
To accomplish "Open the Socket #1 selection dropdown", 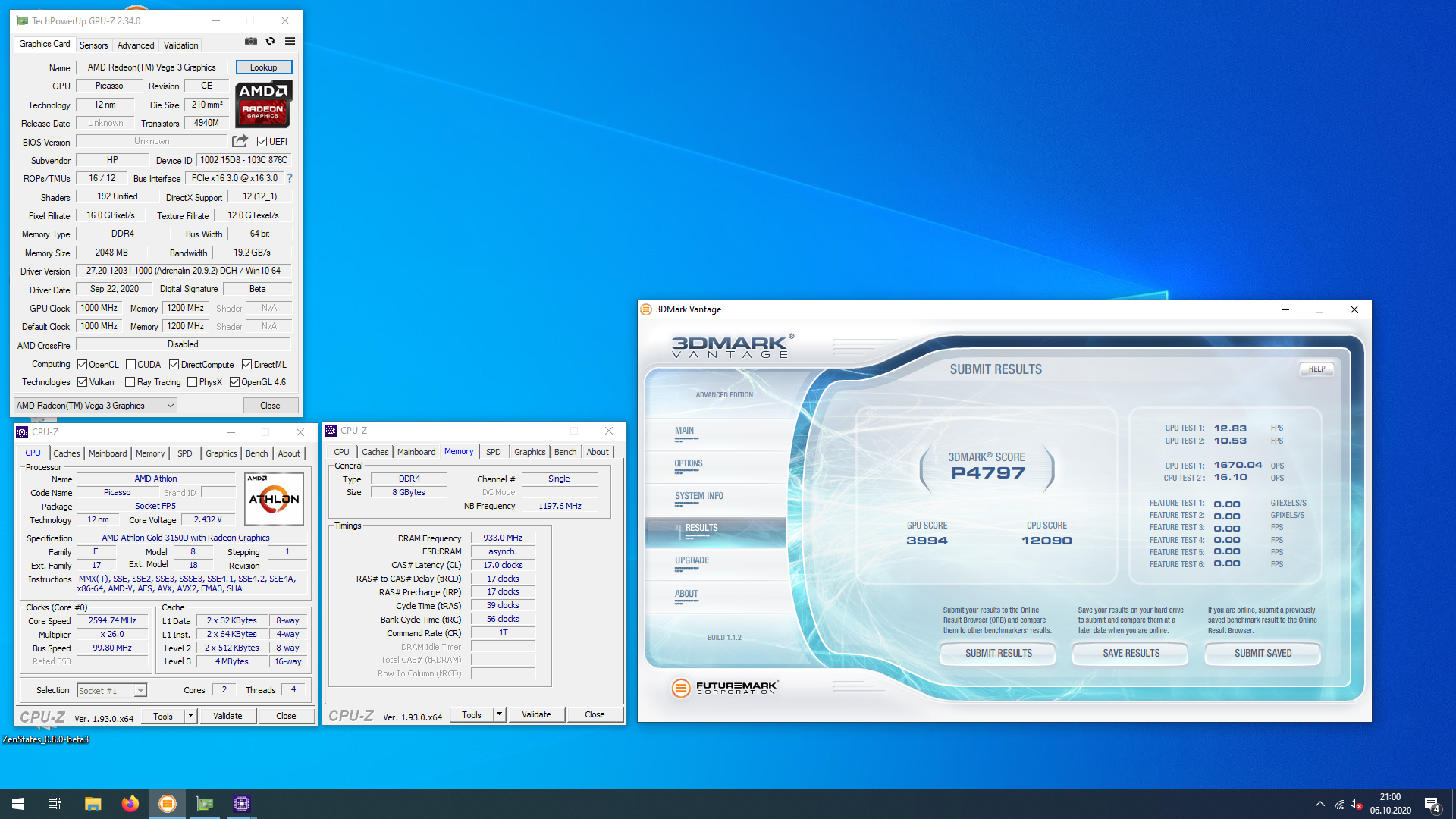I will [x=111, y=690].
